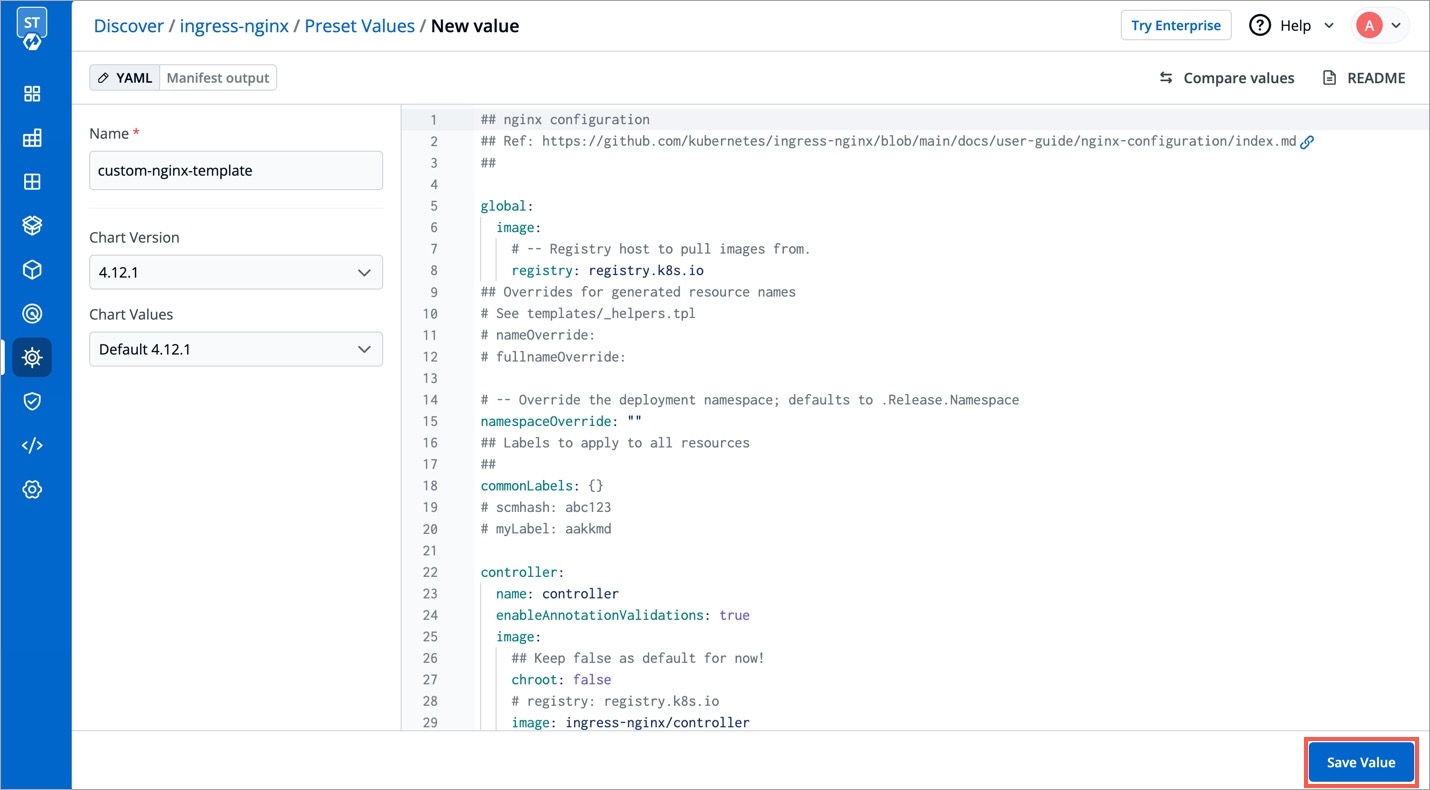The width and height of the screenshot is (1430, 790).
Task: Click the '# myLabel: aakkmd' comment
Action: coord(546,528)
